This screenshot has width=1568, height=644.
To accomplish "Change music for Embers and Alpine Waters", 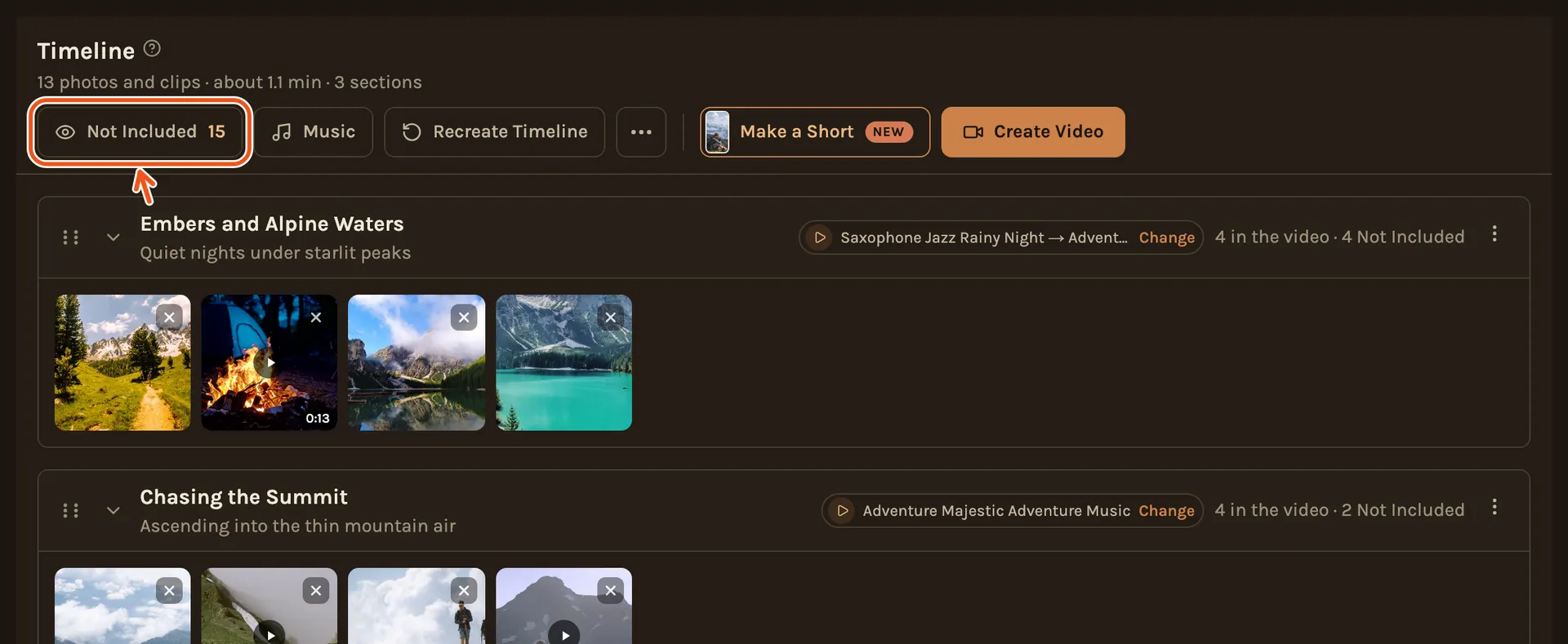I will [x=1166, y=238].
